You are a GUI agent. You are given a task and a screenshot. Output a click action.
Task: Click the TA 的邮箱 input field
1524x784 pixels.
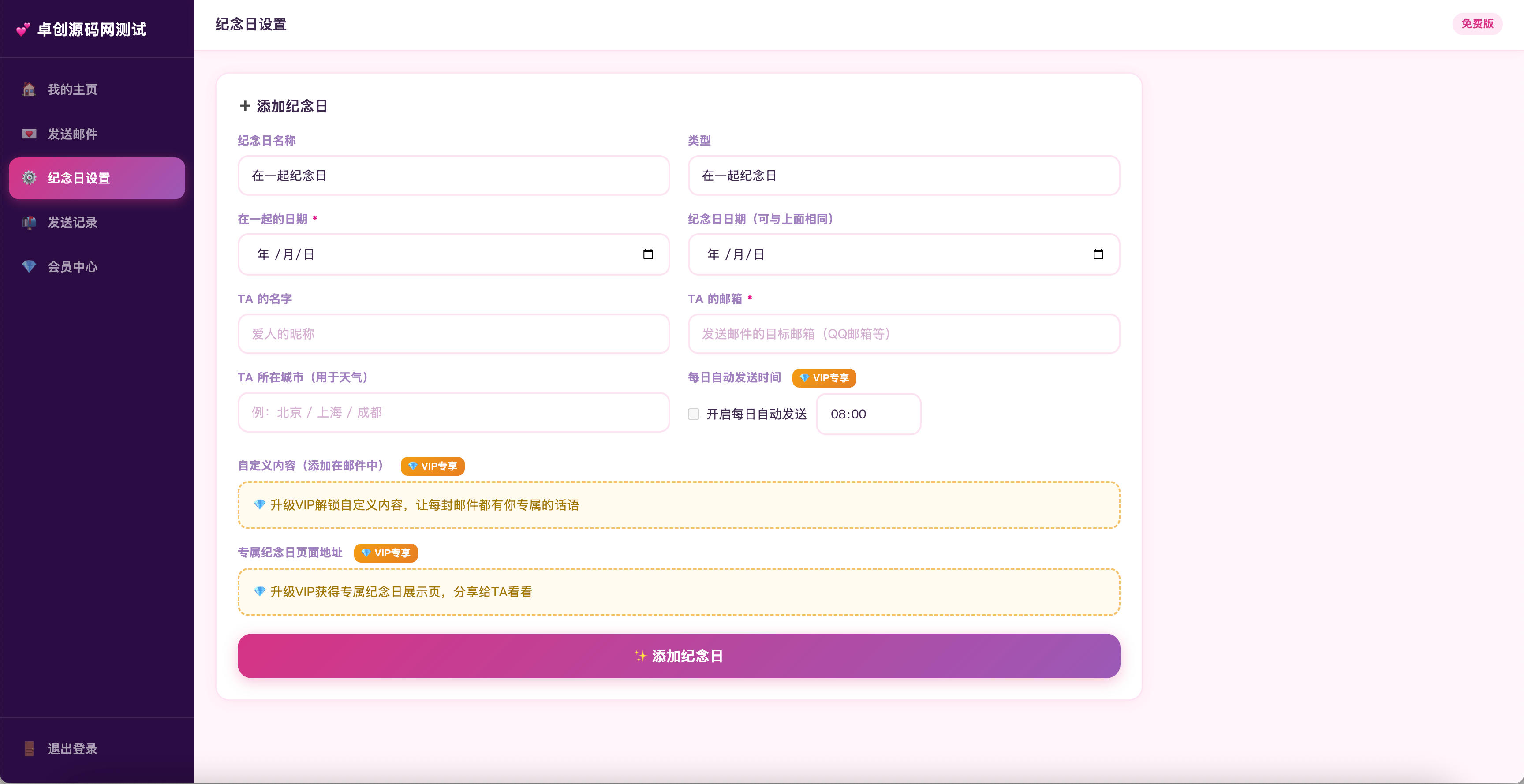[904, 334]
